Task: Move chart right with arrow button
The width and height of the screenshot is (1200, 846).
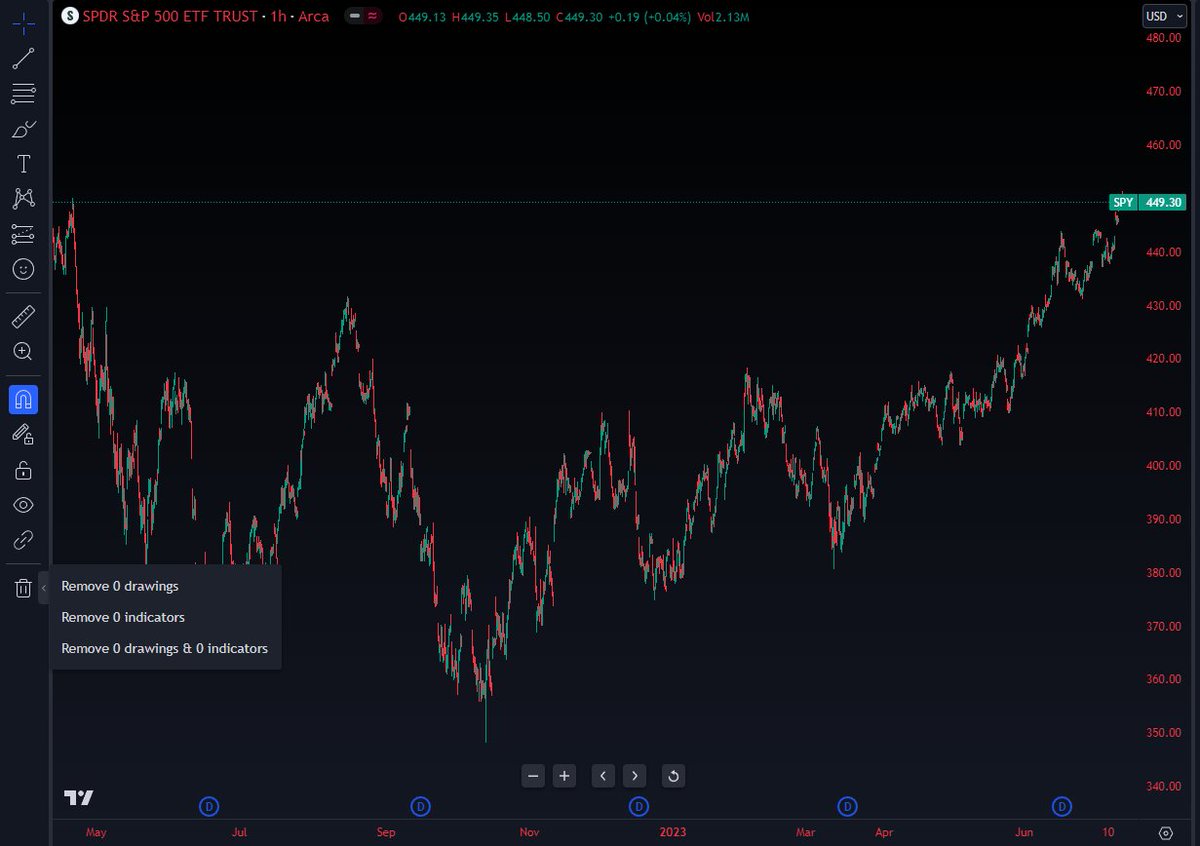Action: [x=635, y=775]
